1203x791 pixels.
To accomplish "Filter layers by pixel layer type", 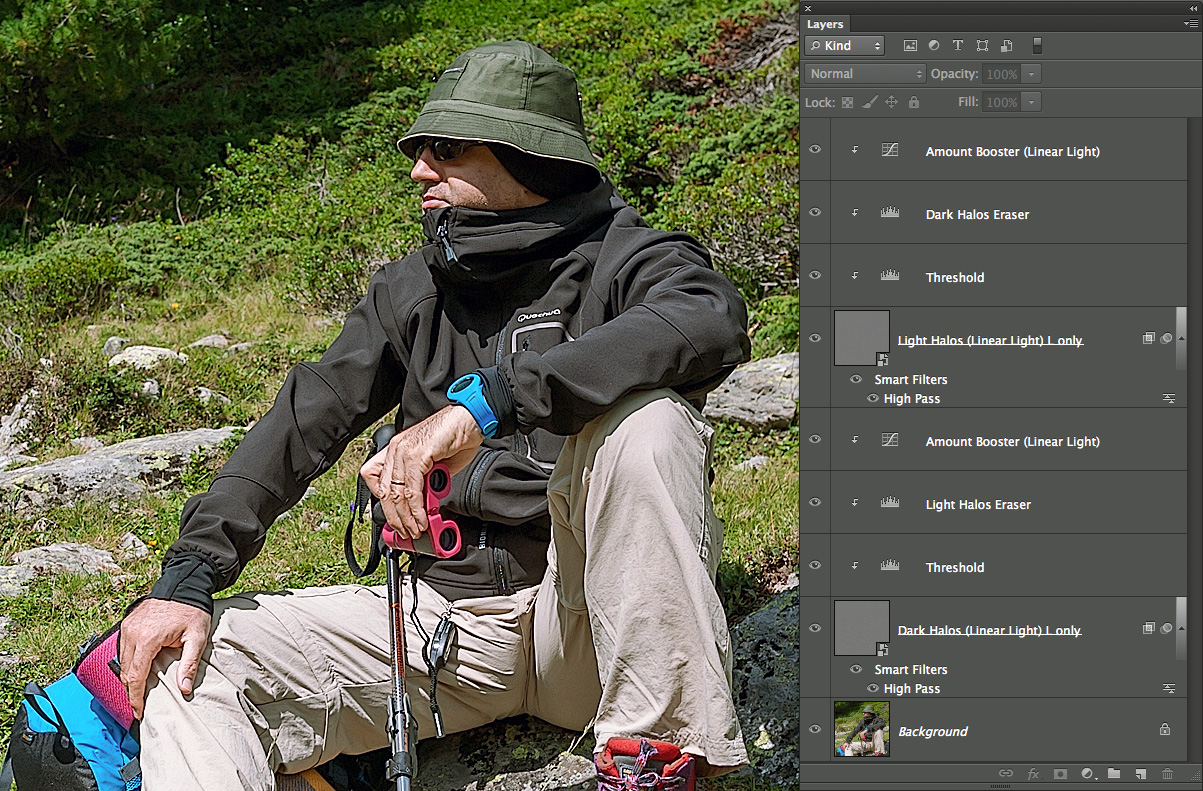I will click(910, 46).
